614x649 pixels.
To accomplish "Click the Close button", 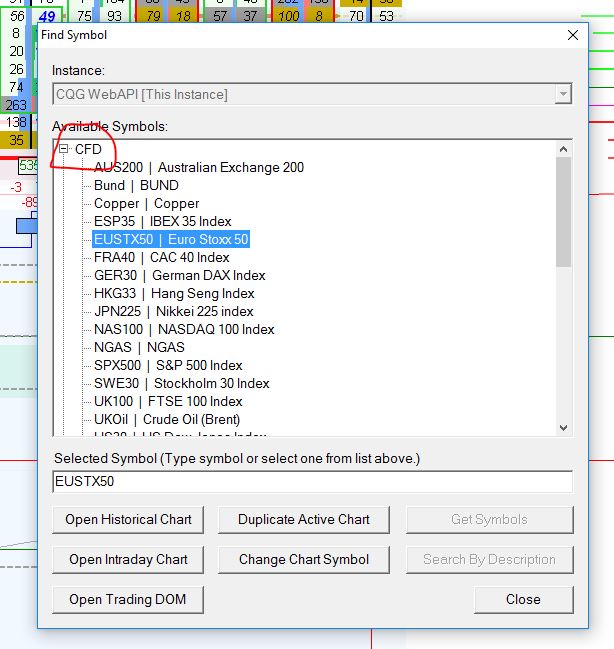I will [x=523, y=599].
